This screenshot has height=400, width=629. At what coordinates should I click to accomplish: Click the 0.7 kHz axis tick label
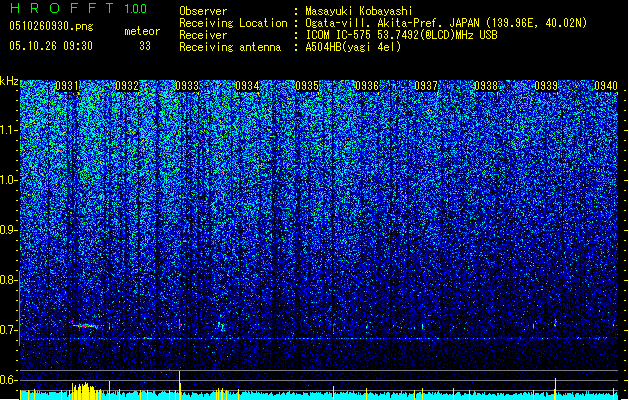pyautogui.click(x=9, y=330)
